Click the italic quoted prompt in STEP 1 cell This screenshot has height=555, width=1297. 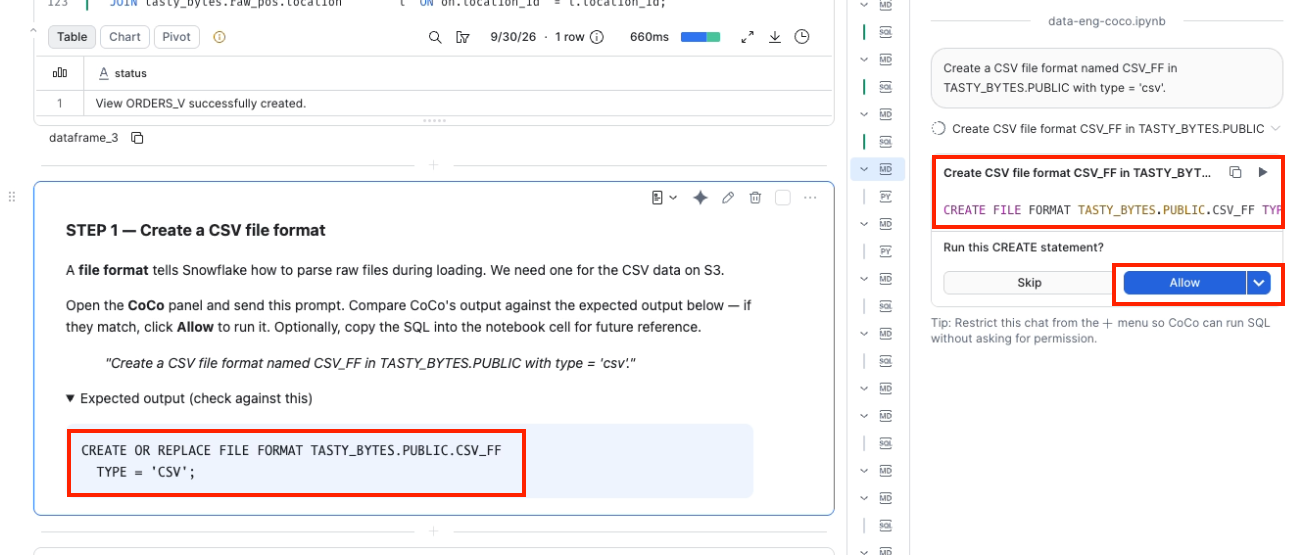pyautogui.click(x=371, y=363)
